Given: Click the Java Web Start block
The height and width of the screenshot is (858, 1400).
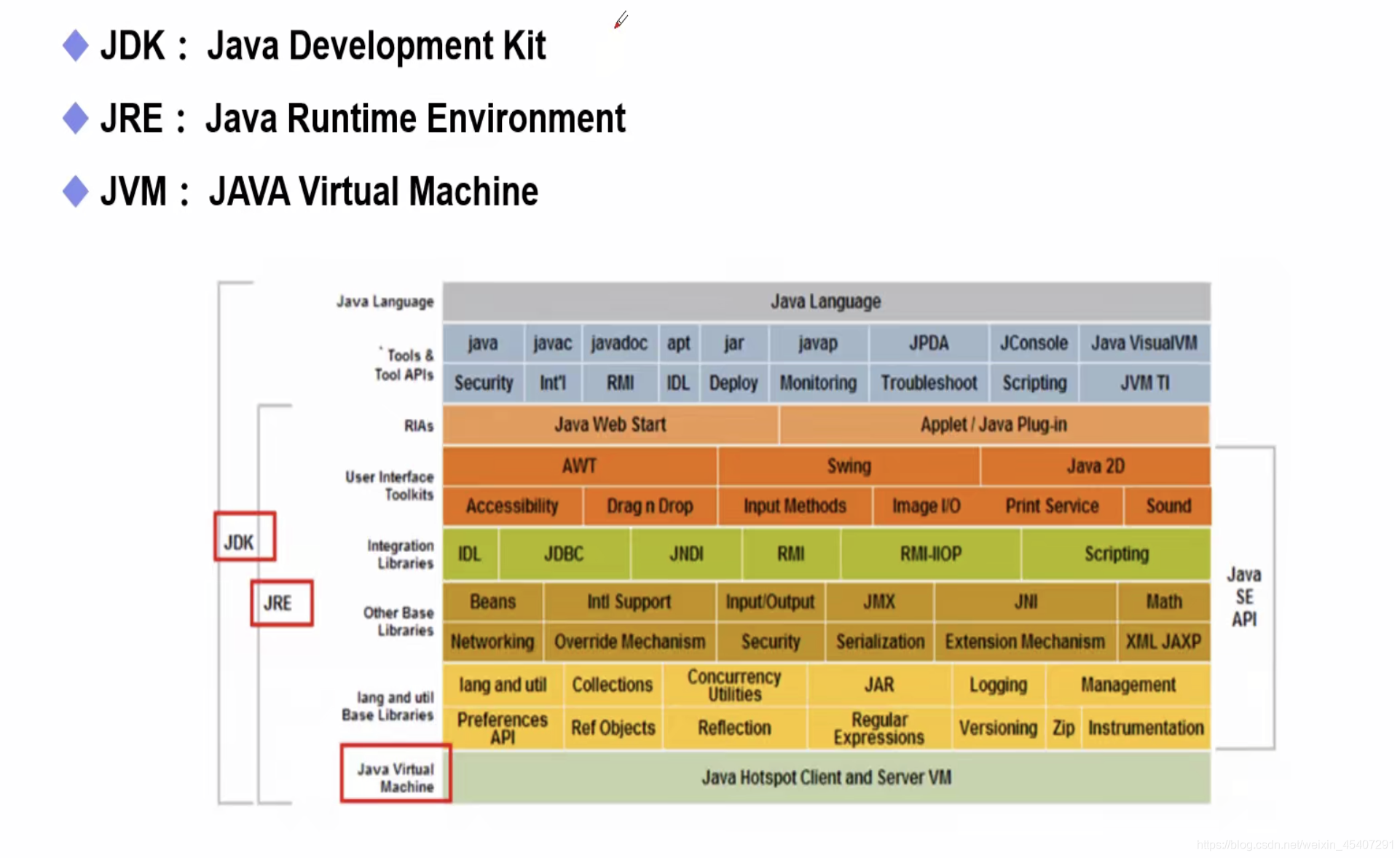Looking at the screenshot, I should [610, 425].
